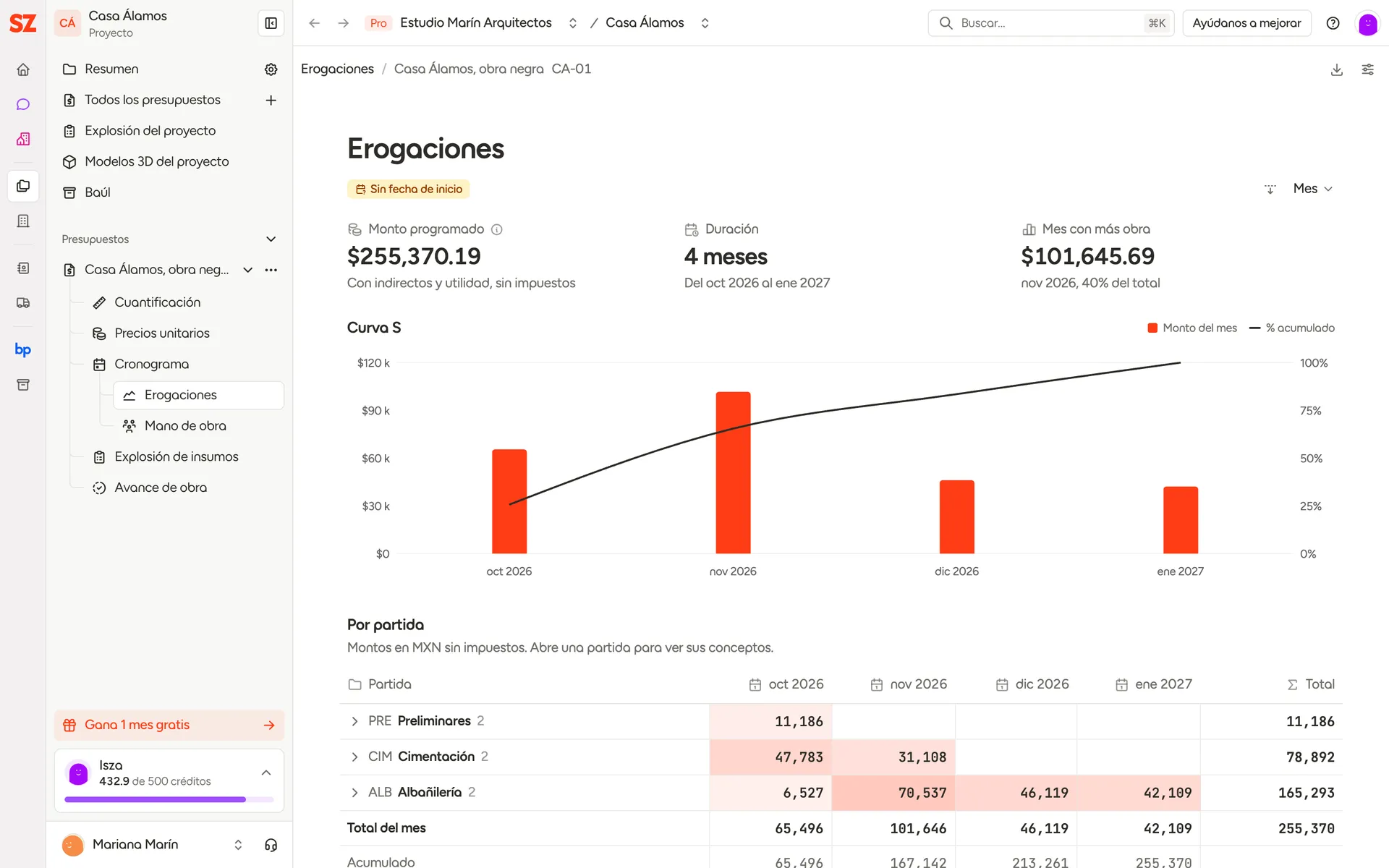Expand the ALB Albañilería row
This screenshot has height=868, width=1389.
click(354, 793)
